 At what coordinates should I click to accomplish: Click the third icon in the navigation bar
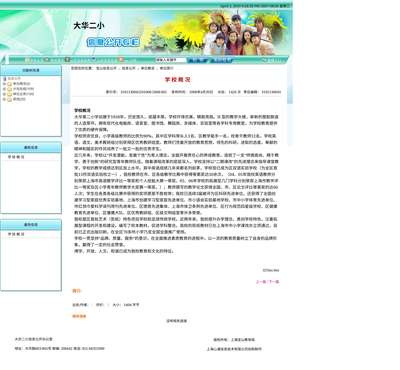tap(67, 60)
